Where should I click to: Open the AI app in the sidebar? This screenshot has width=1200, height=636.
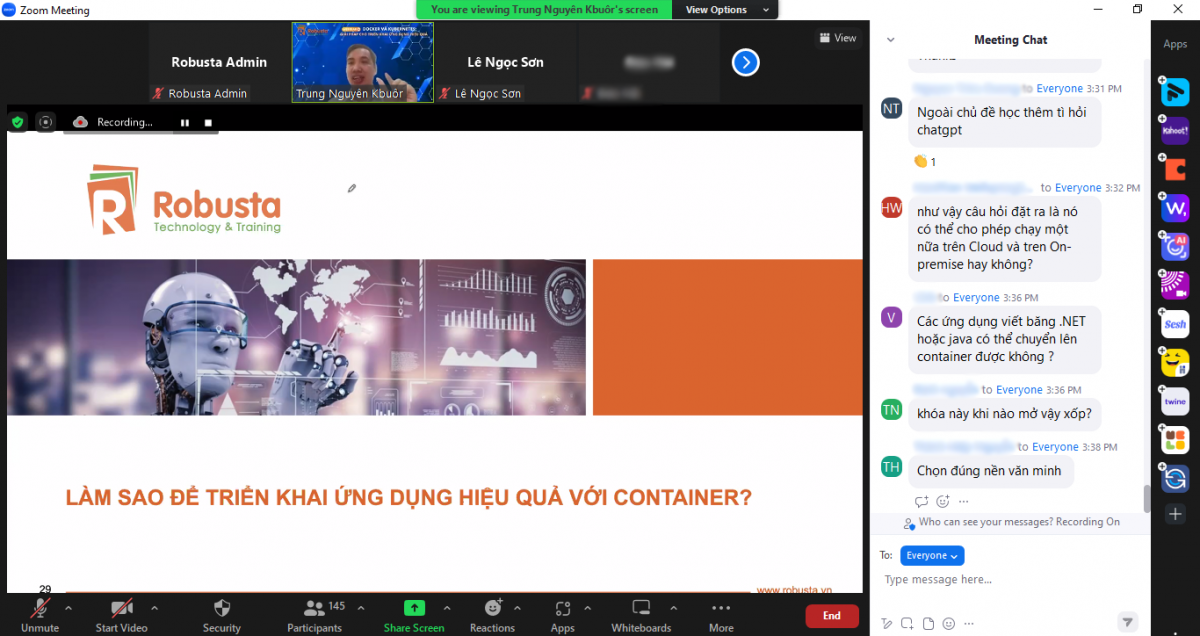click(x=1175, y=246)
